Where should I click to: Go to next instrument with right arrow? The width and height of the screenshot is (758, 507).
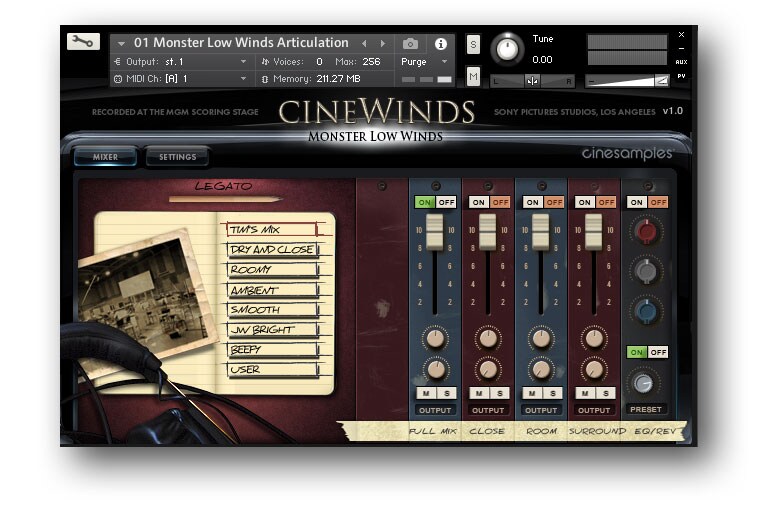[383, 44]
